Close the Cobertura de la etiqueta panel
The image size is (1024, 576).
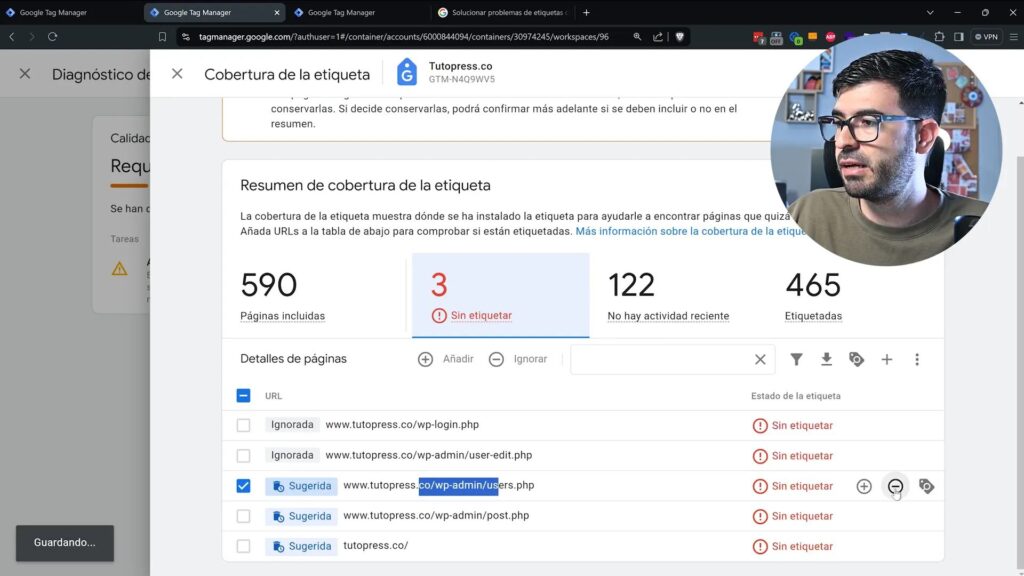coord(177,74)
